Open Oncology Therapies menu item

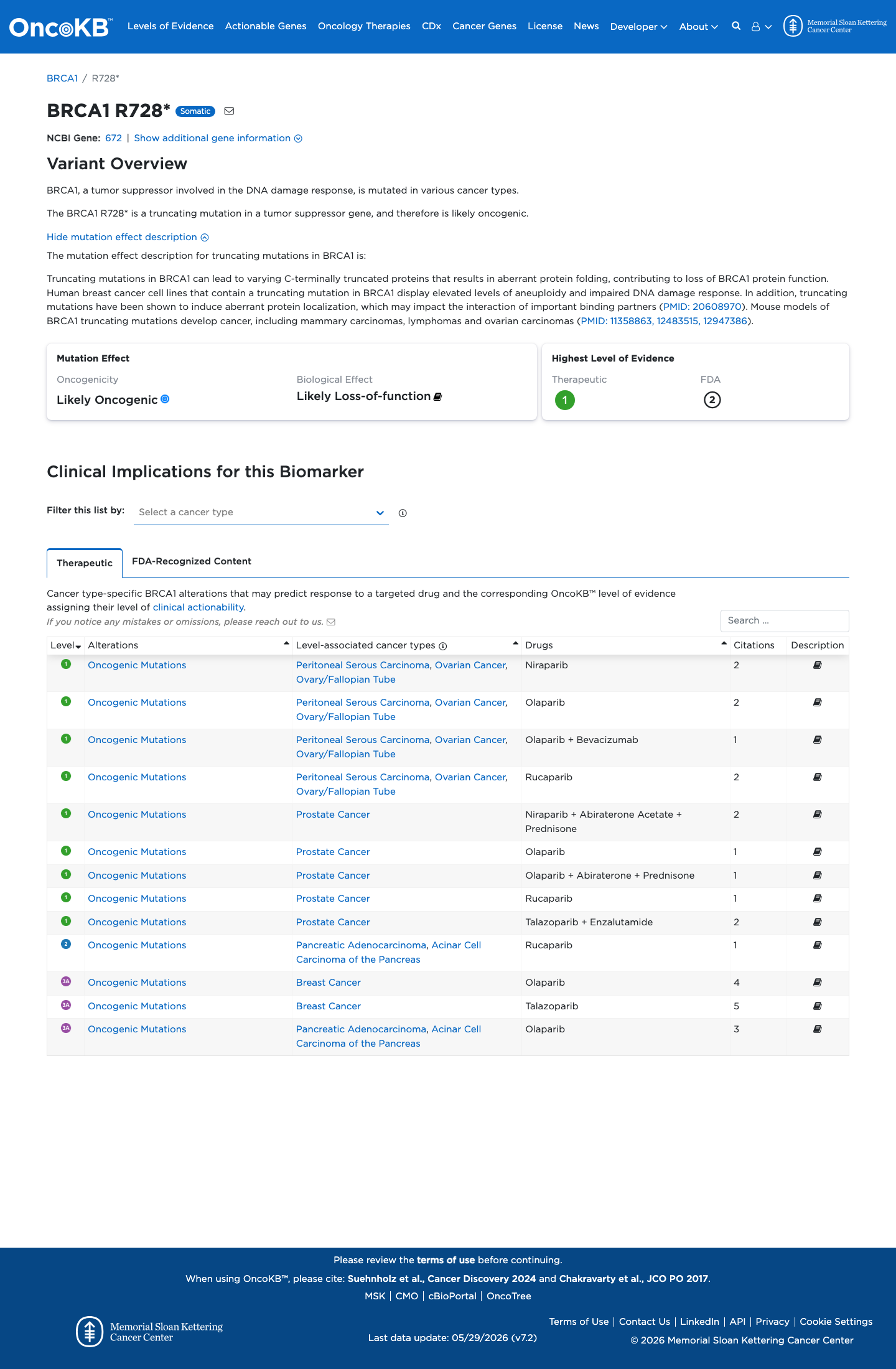[x=364, y=26]
